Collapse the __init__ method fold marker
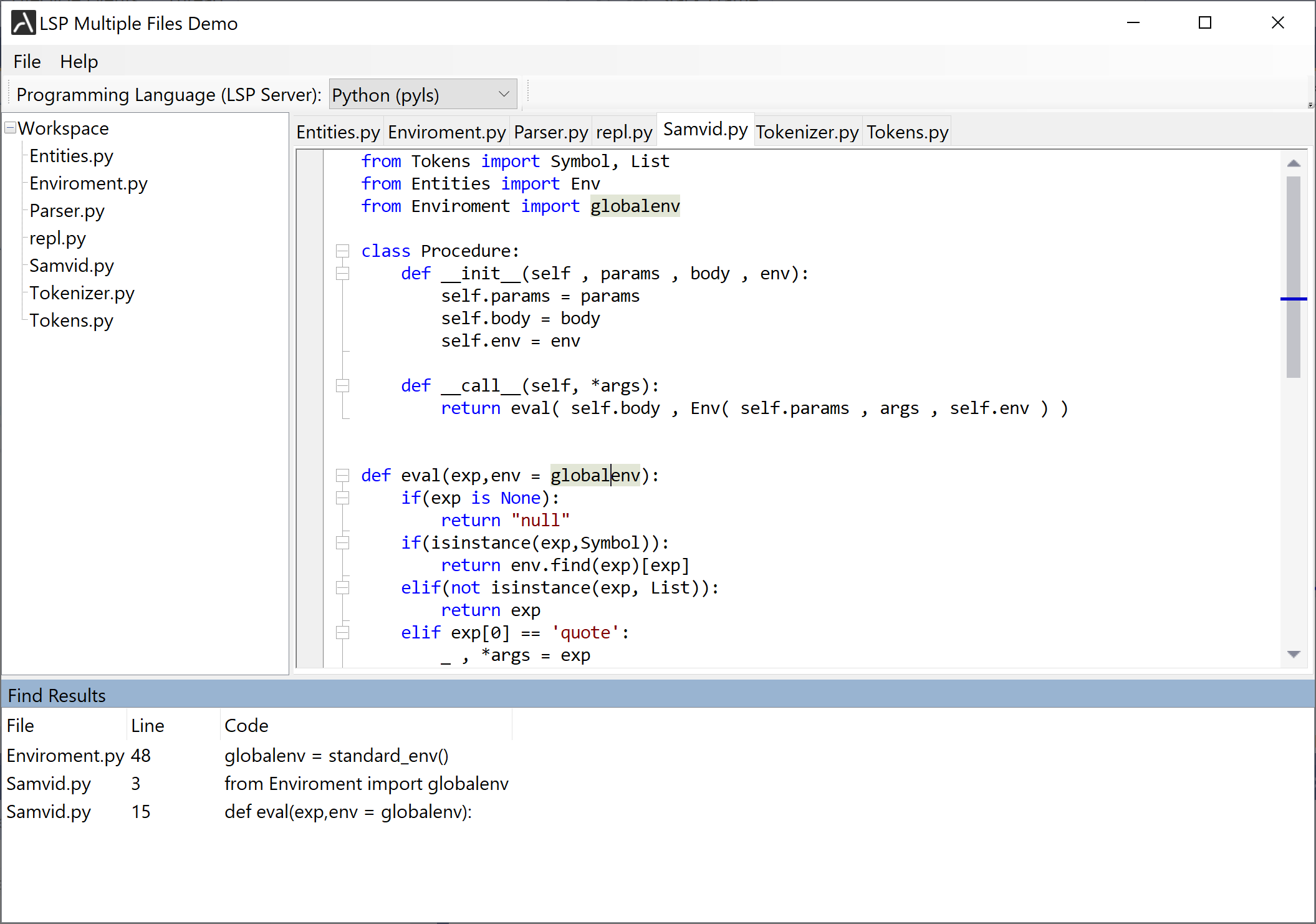Viewport: 1316px width, 924px height. coord(342,273)
